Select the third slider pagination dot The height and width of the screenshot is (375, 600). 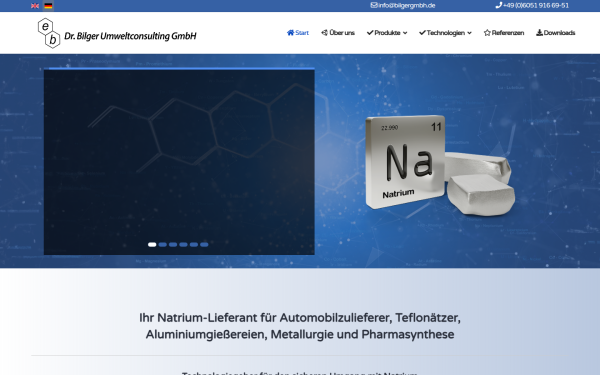click(173, 245)
